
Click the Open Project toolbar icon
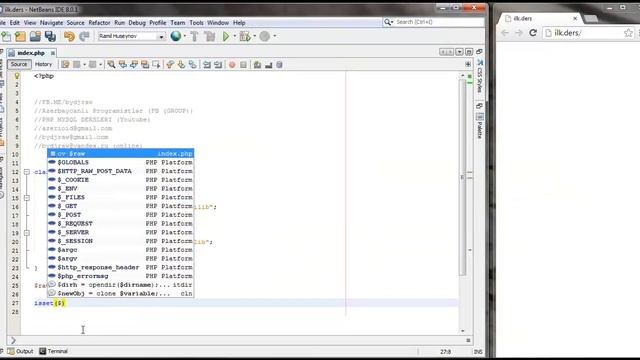(x=35, y=36)
